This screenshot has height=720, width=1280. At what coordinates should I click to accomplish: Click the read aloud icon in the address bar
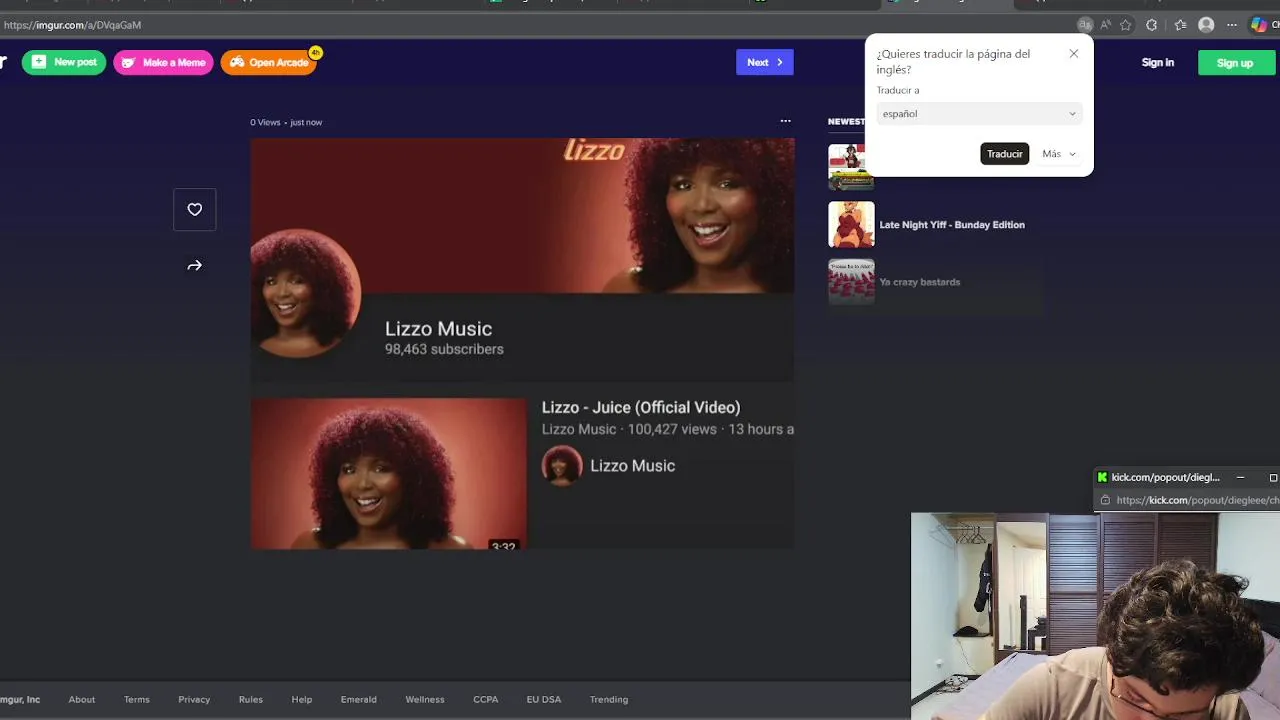[x=1106, y=25]
